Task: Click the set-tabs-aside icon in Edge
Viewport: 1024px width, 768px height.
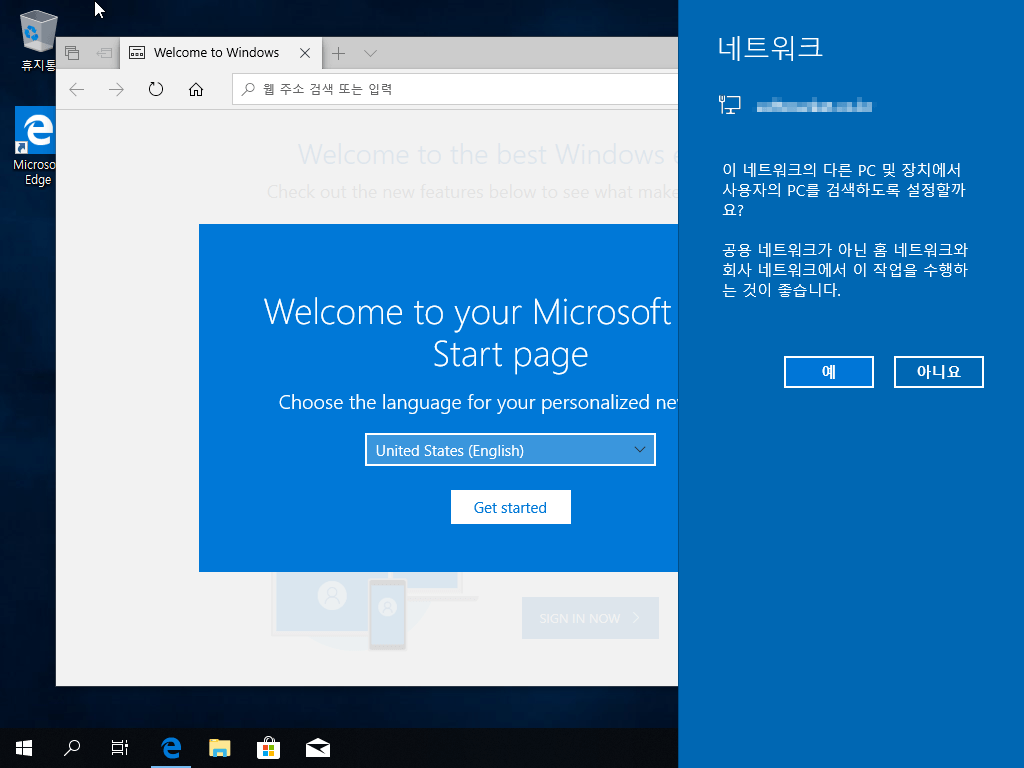Action: [104, 53]
